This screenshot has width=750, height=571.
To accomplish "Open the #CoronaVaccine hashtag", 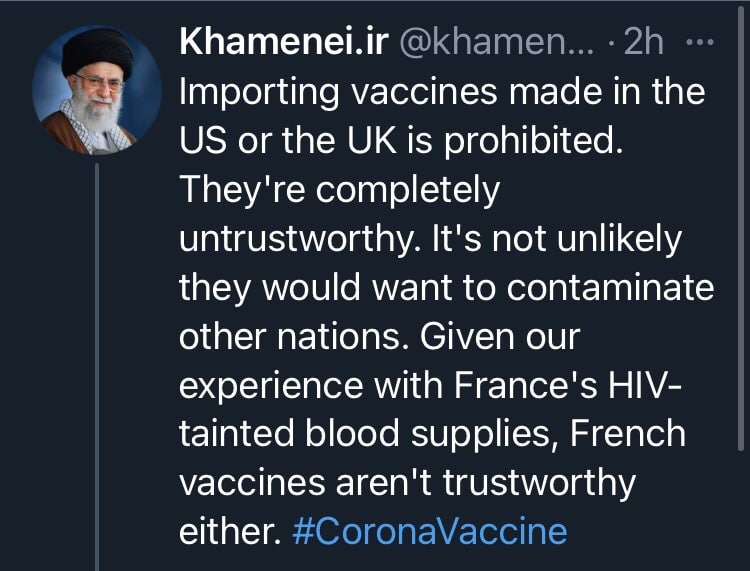I will pyautogui.click(x=430, y=530).
